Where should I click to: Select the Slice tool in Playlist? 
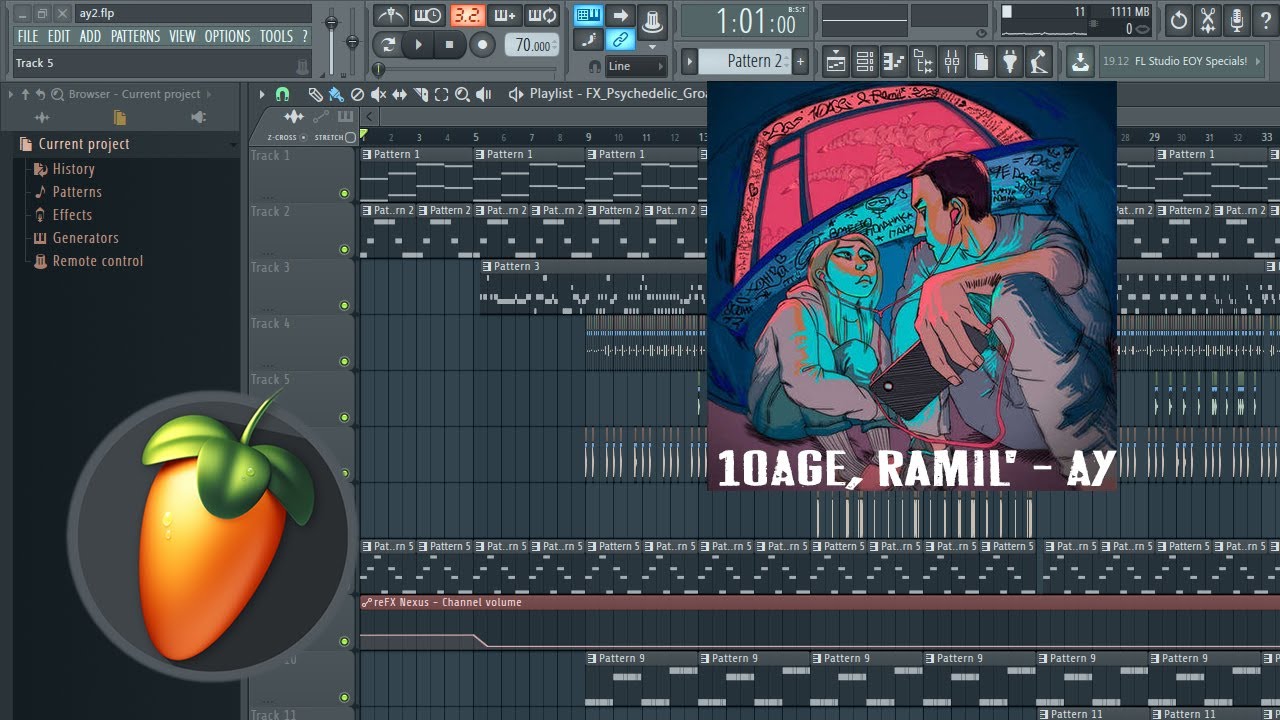(x=420, y=94)
